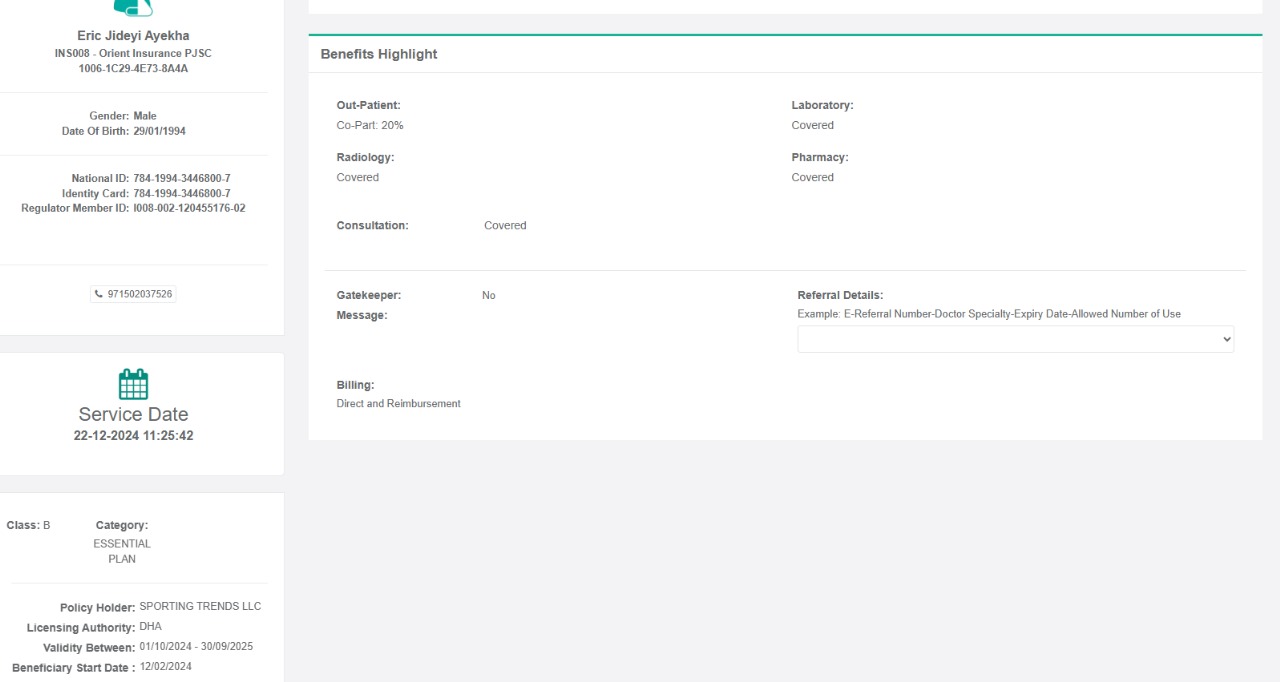1280x682 pixels.
Task: Click the member avatar icon above the name
Action: click(x=133, y=8)
